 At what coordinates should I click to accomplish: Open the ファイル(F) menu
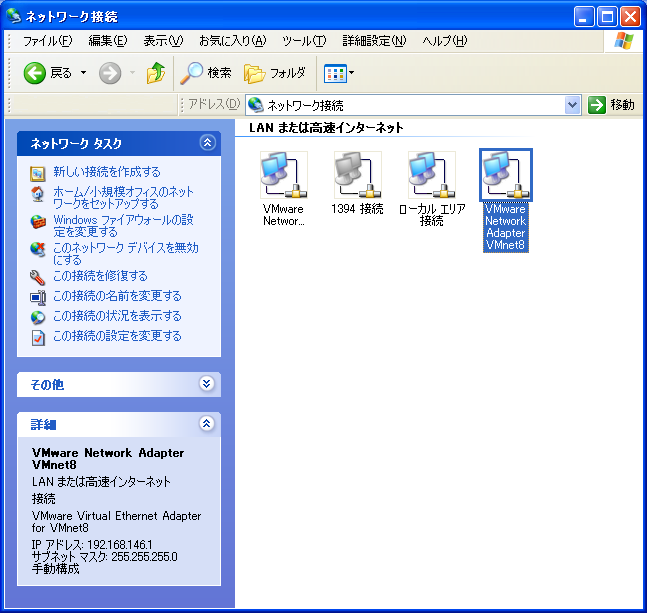pyautogui.click(x=47, y=41)
